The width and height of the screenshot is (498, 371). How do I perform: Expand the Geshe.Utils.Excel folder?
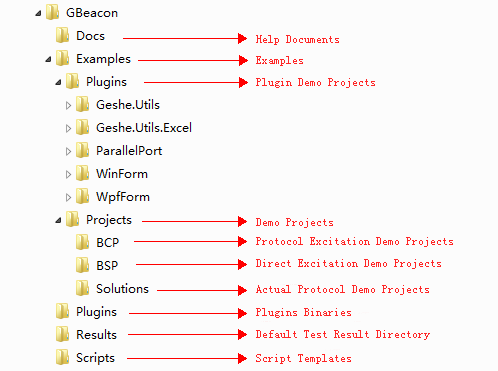pos(68,128)
